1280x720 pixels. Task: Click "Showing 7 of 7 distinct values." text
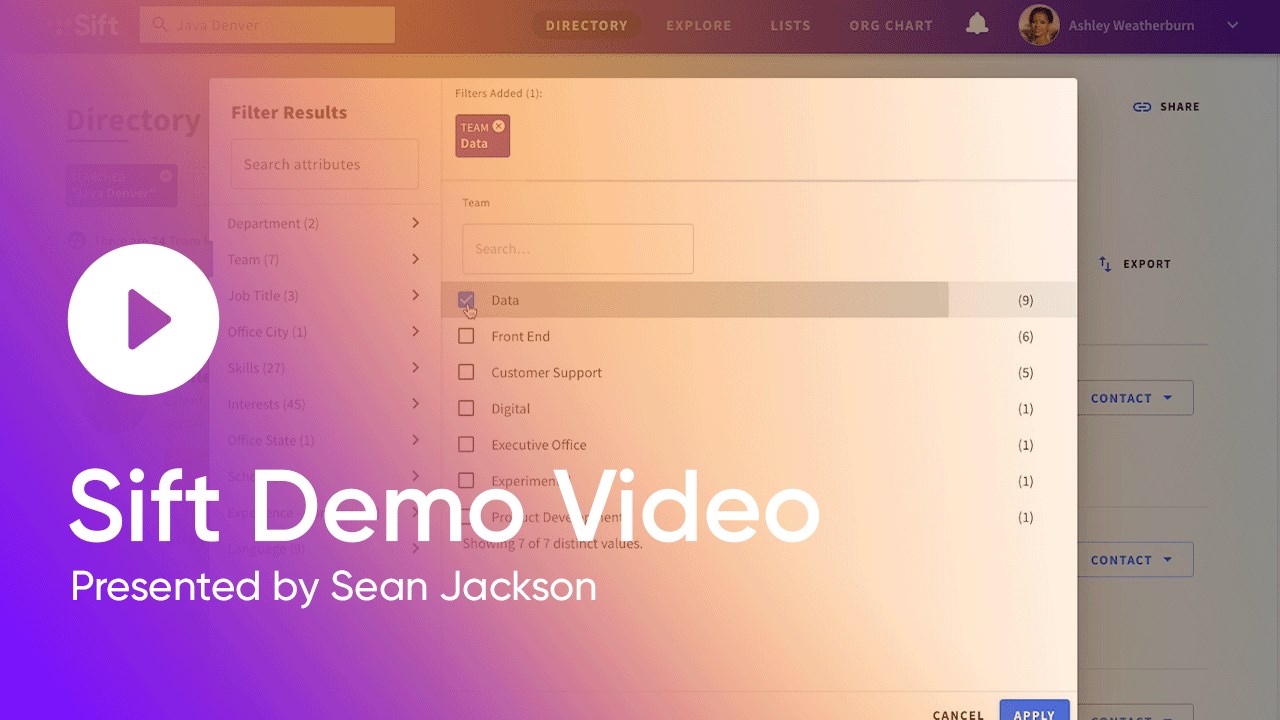click(552, 544)
